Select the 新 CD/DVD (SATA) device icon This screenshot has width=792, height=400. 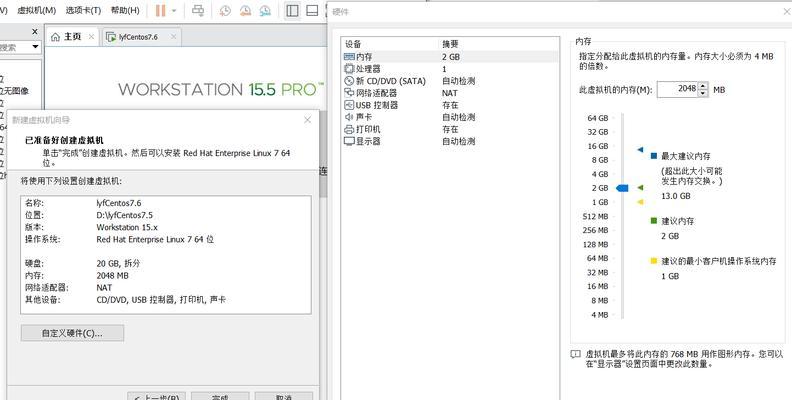click(349, 81)
